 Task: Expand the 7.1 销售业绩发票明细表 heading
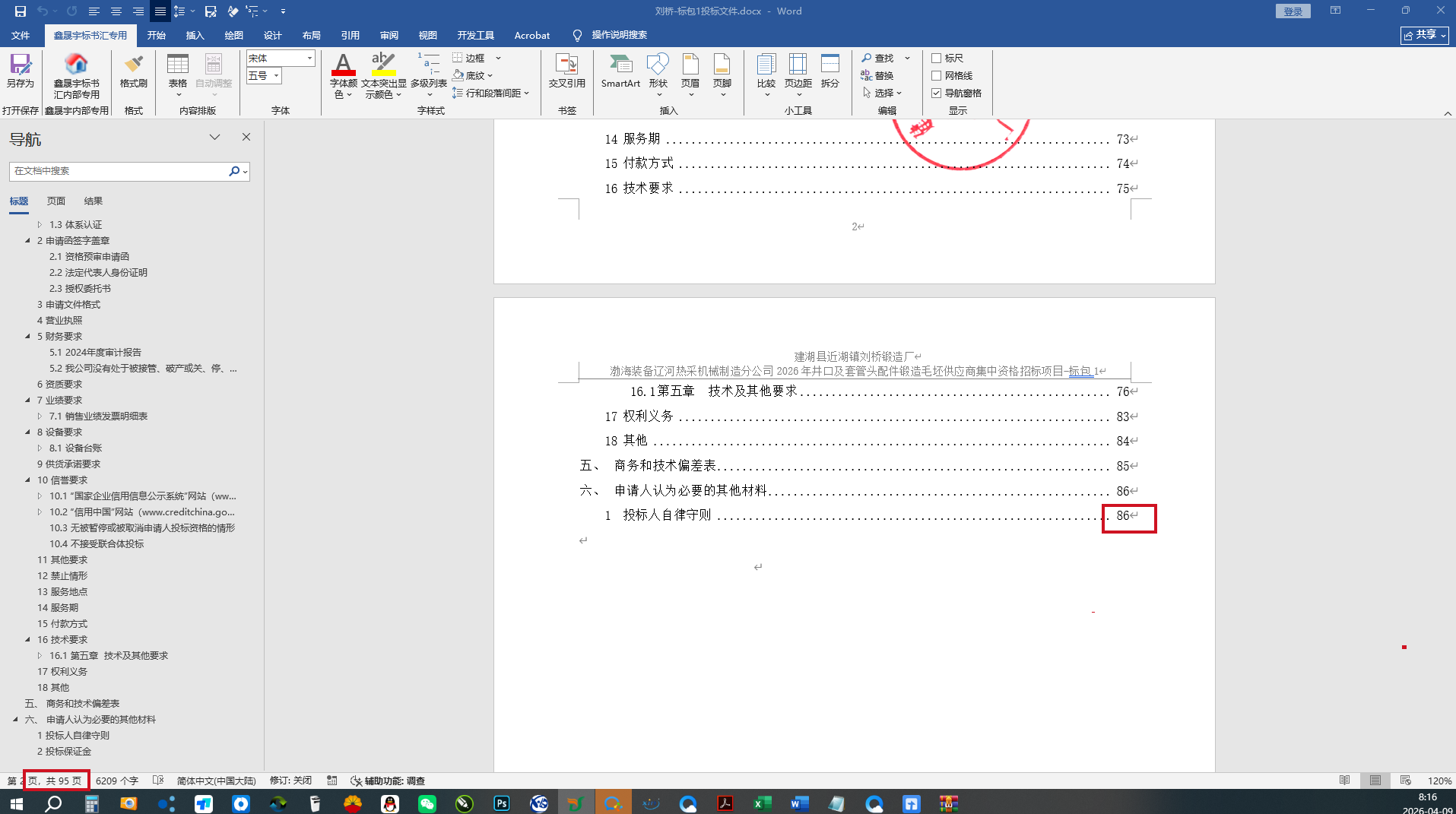tap(40, 417)
